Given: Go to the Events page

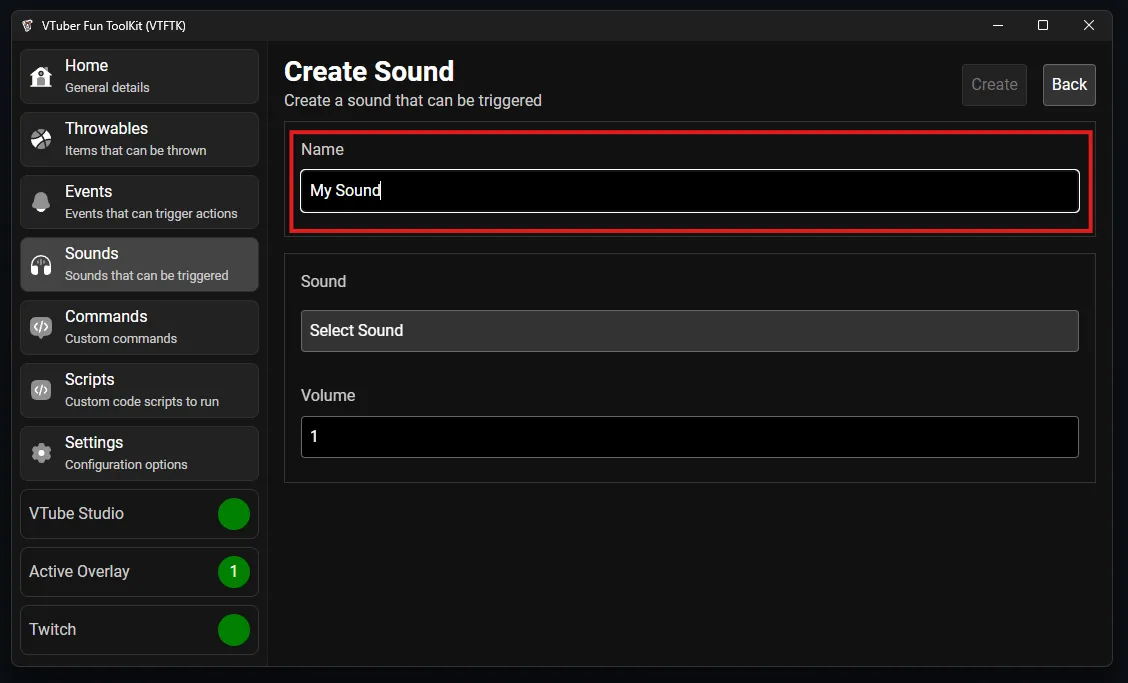Looking at the screenshot, I should coord(139,202).
